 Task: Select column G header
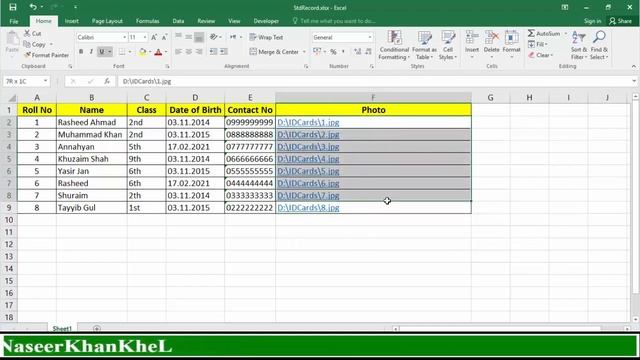(490, 98)
